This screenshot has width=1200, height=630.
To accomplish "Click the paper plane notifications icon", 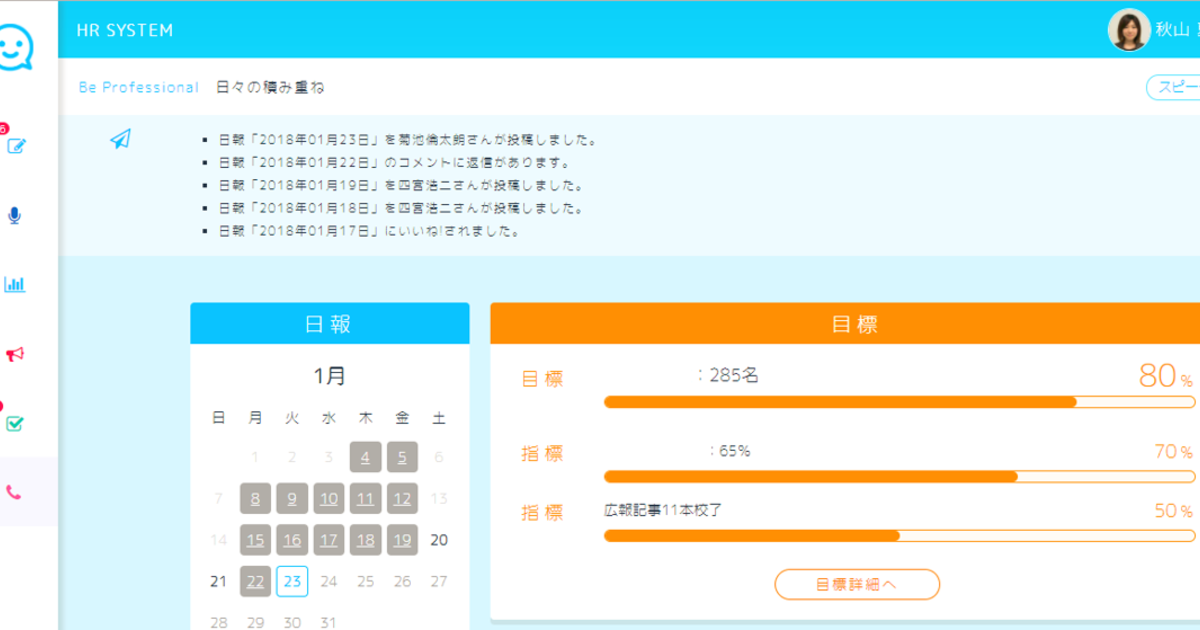I will coord(121,139).
